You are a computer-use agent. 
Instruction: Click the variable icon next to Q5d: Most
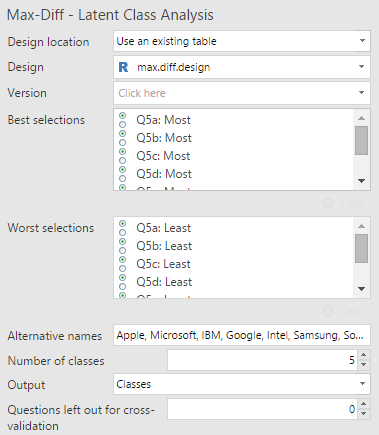123,174
